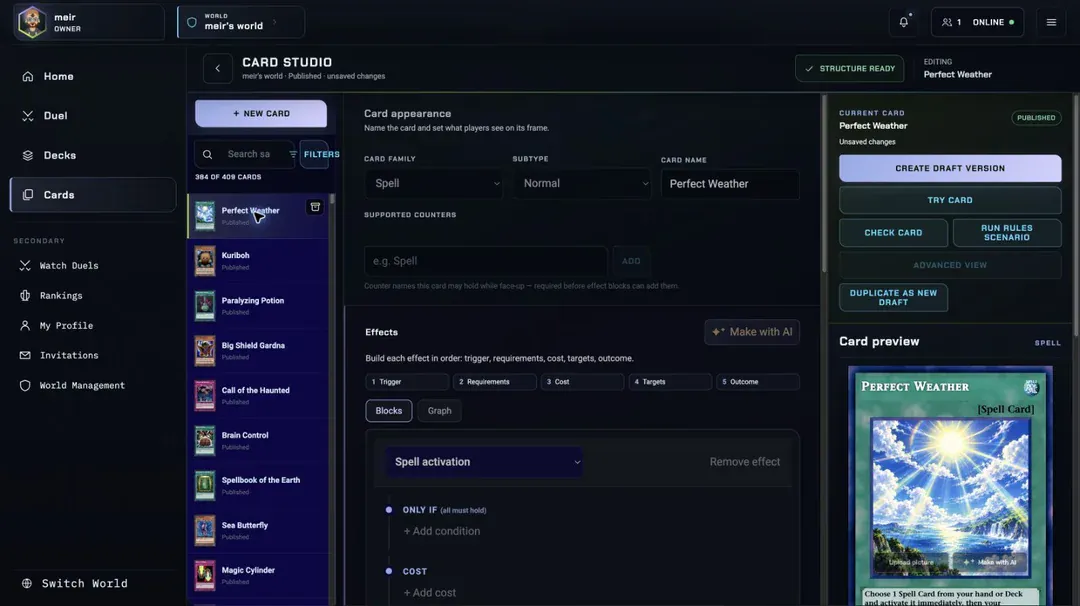
Task: Click the World Management shield icon
Action: (x=25, y=386)
